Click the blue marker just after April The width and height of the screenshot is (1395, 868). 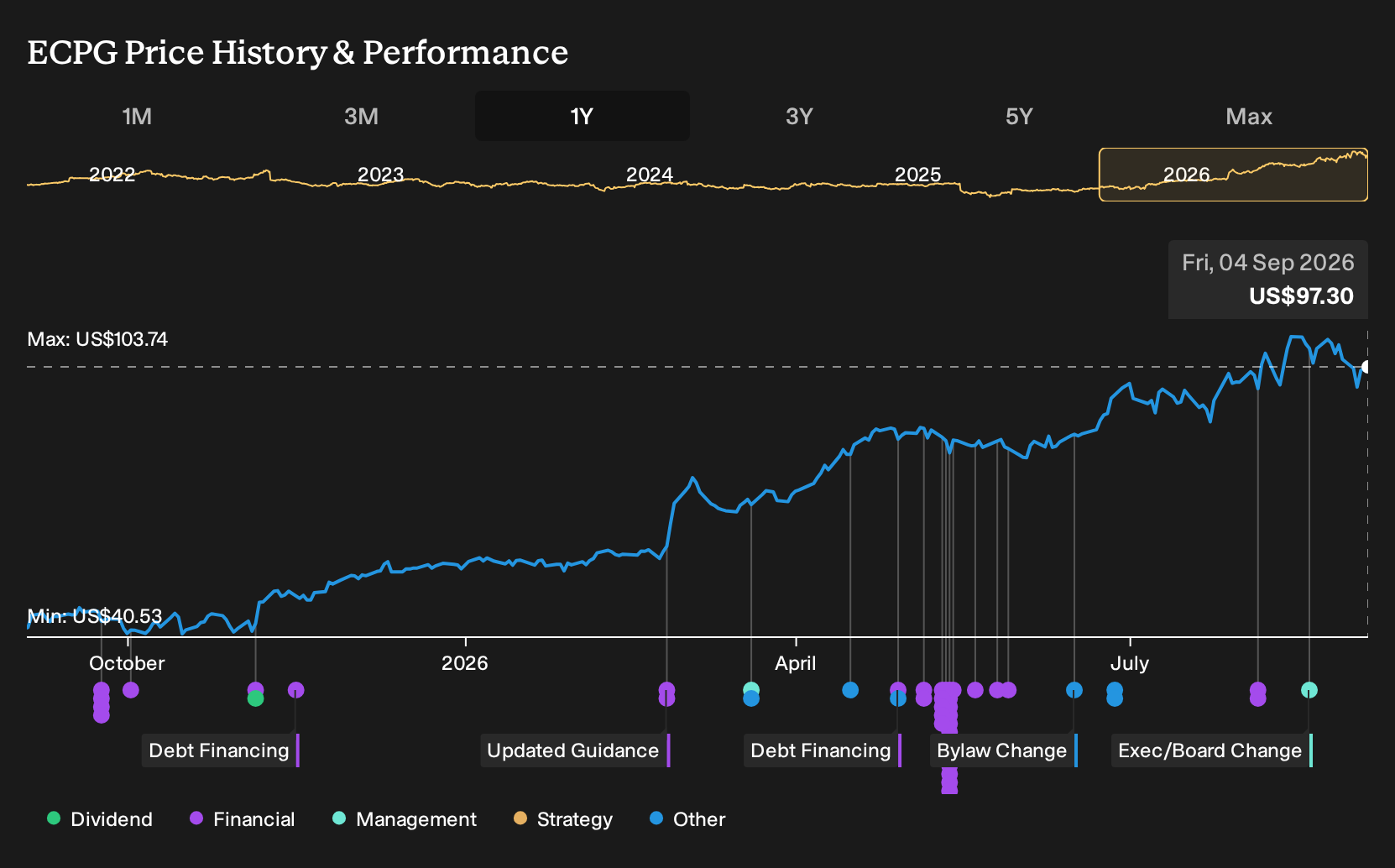coord(850,690)
